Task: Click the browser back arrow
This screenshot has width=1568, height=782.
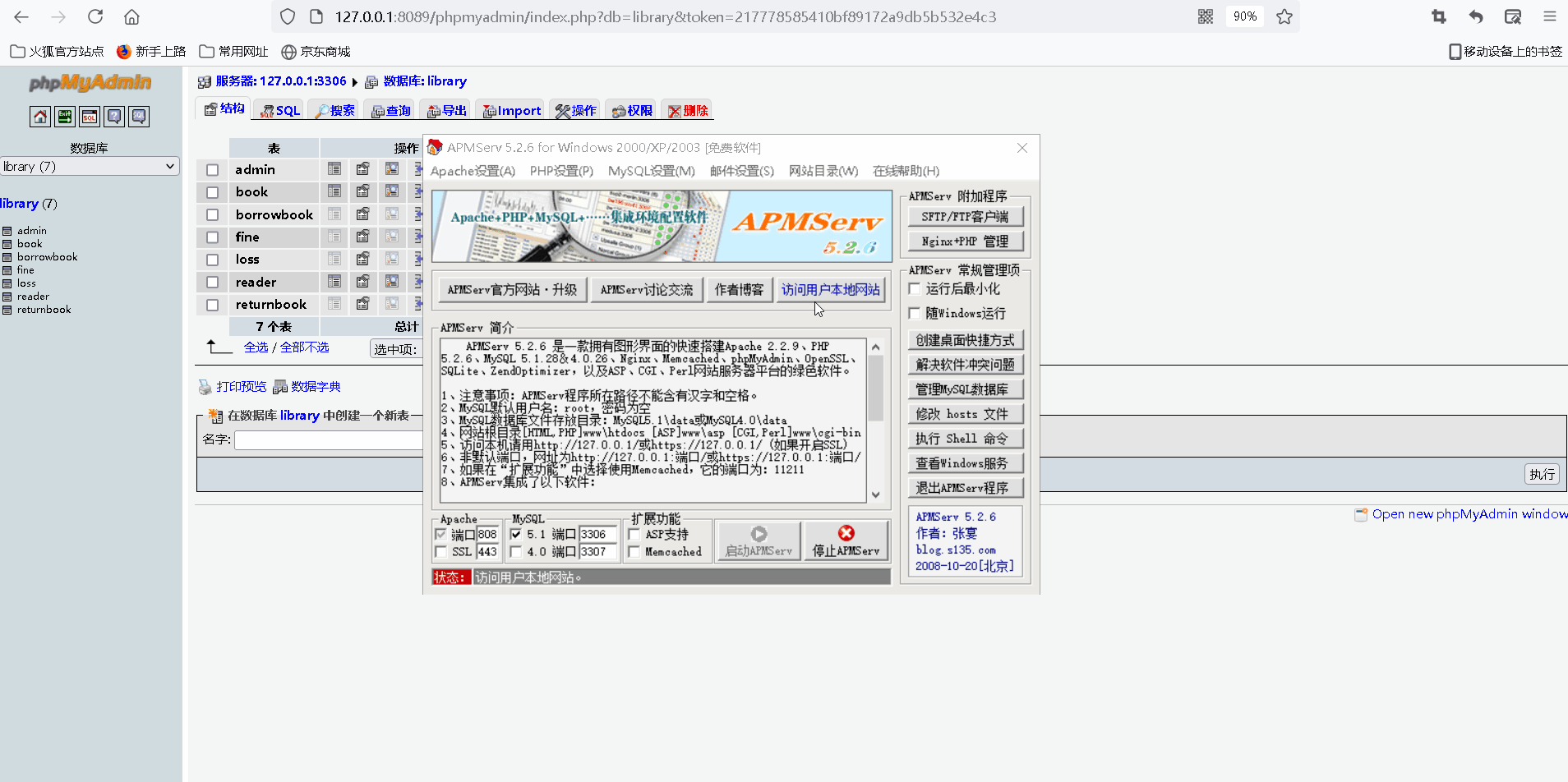Action: point(21,16)
